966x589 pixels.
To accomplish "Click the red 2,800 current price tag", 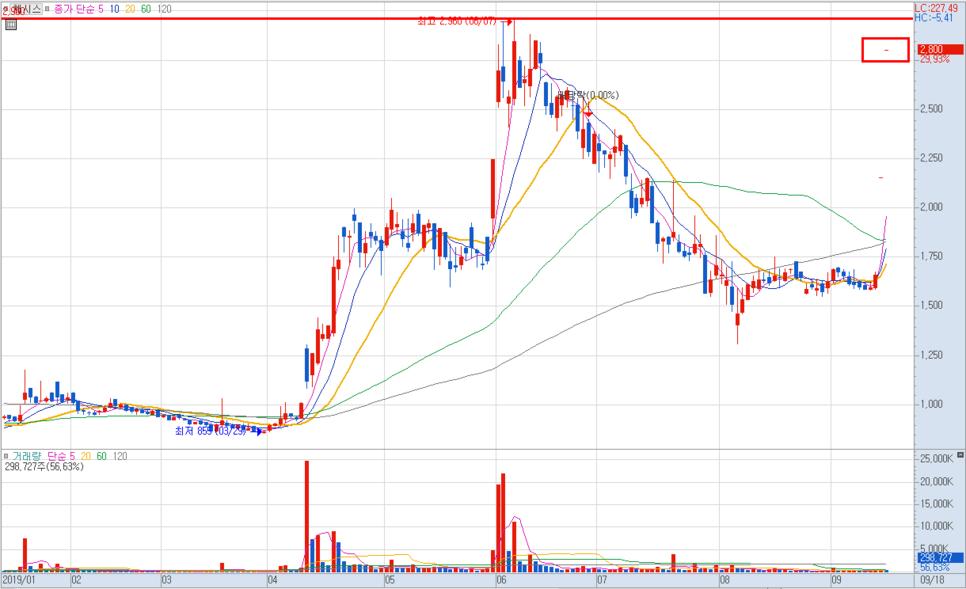I will point(940,49).
